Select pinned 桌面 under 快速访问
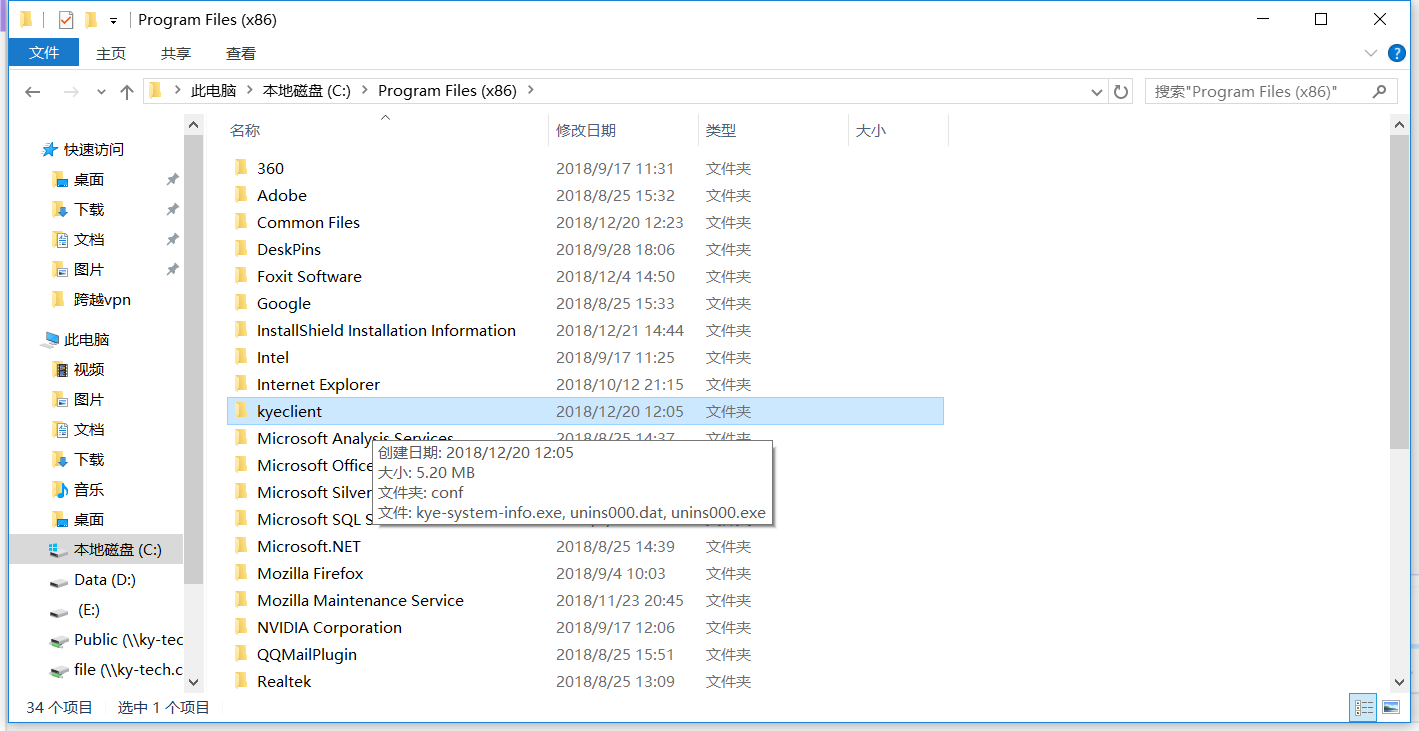Viewport: 1419px width, 731px height. [x=89, y=180]
